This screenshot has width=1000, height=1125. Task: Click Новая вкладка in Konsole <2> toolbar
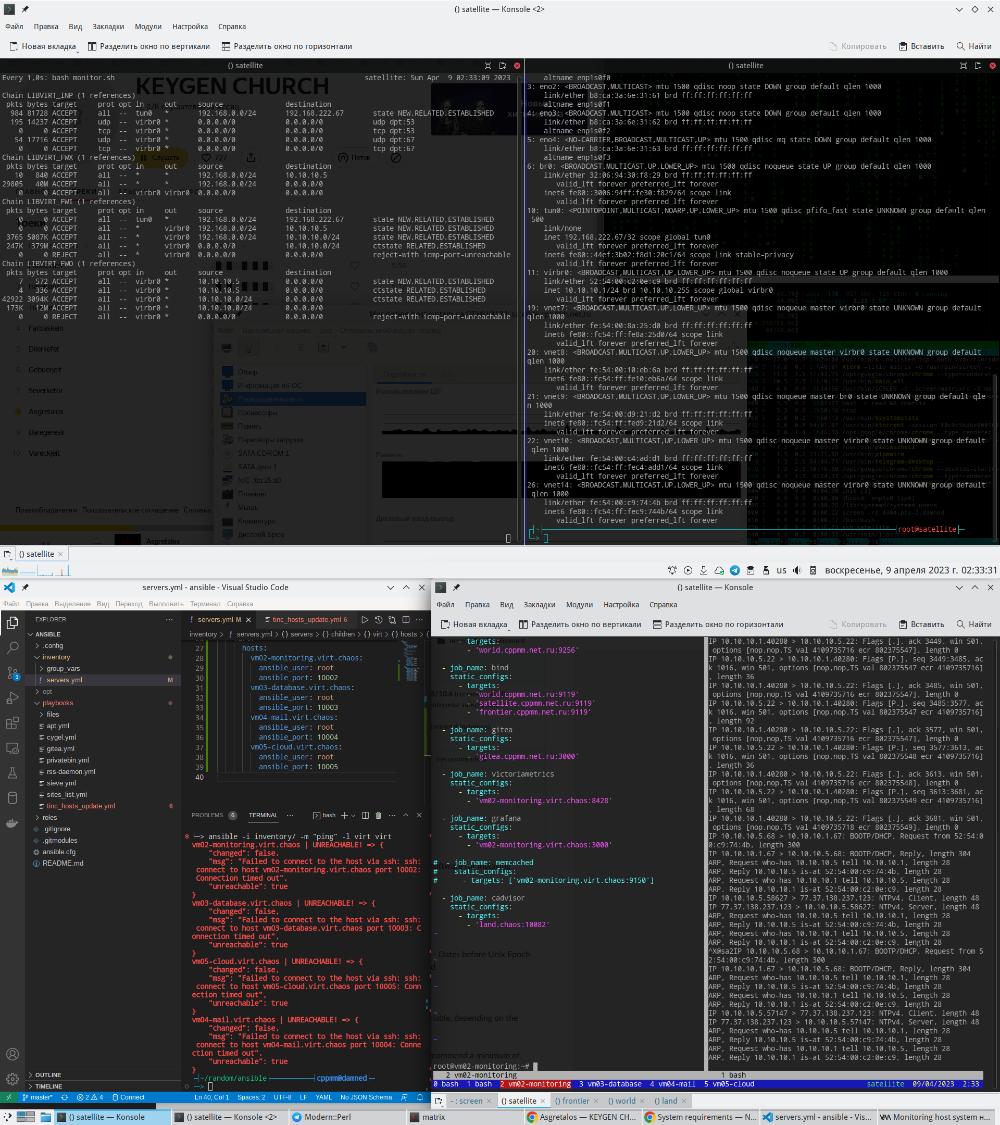coord(43,47)
